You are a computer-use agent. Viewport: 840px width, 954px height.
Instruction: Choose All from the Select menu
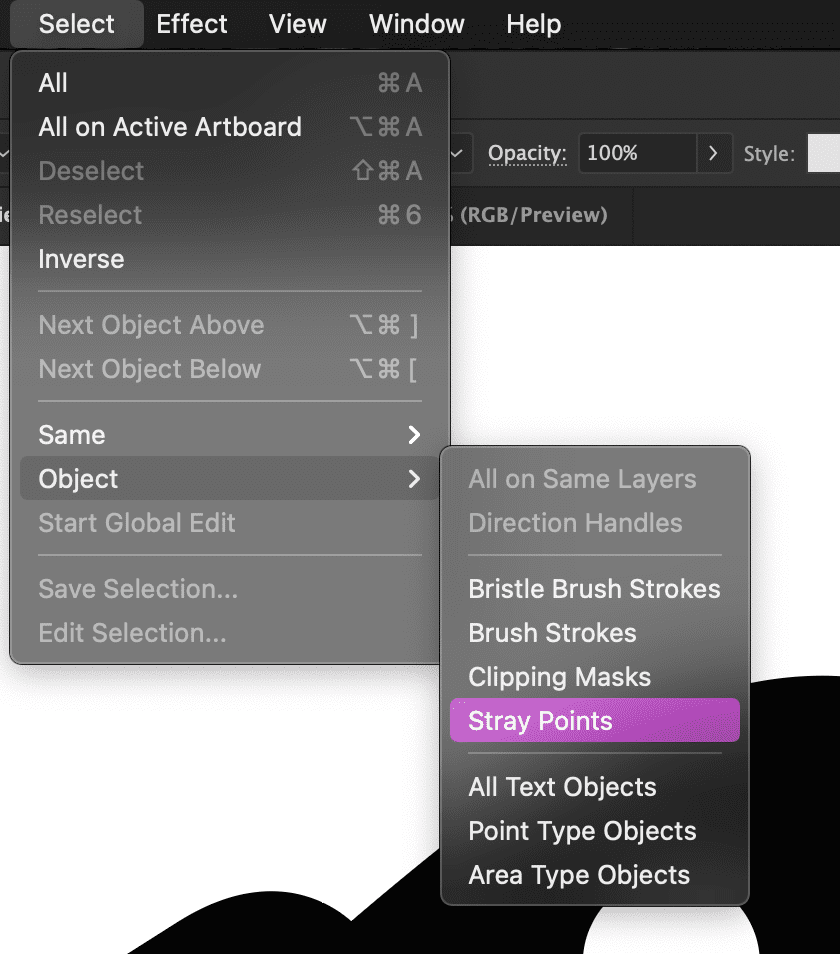(53, 83)
